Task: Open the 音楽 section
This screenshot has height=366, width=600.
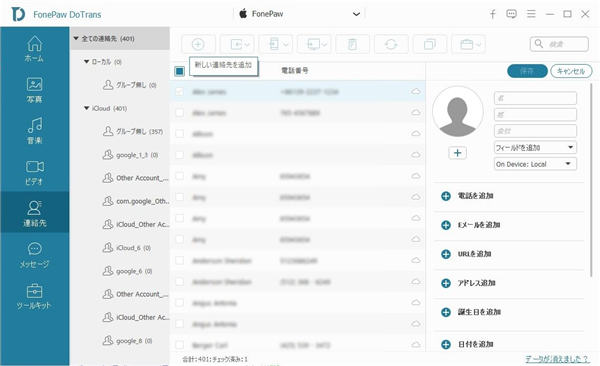Action: (x=34, y=131)
